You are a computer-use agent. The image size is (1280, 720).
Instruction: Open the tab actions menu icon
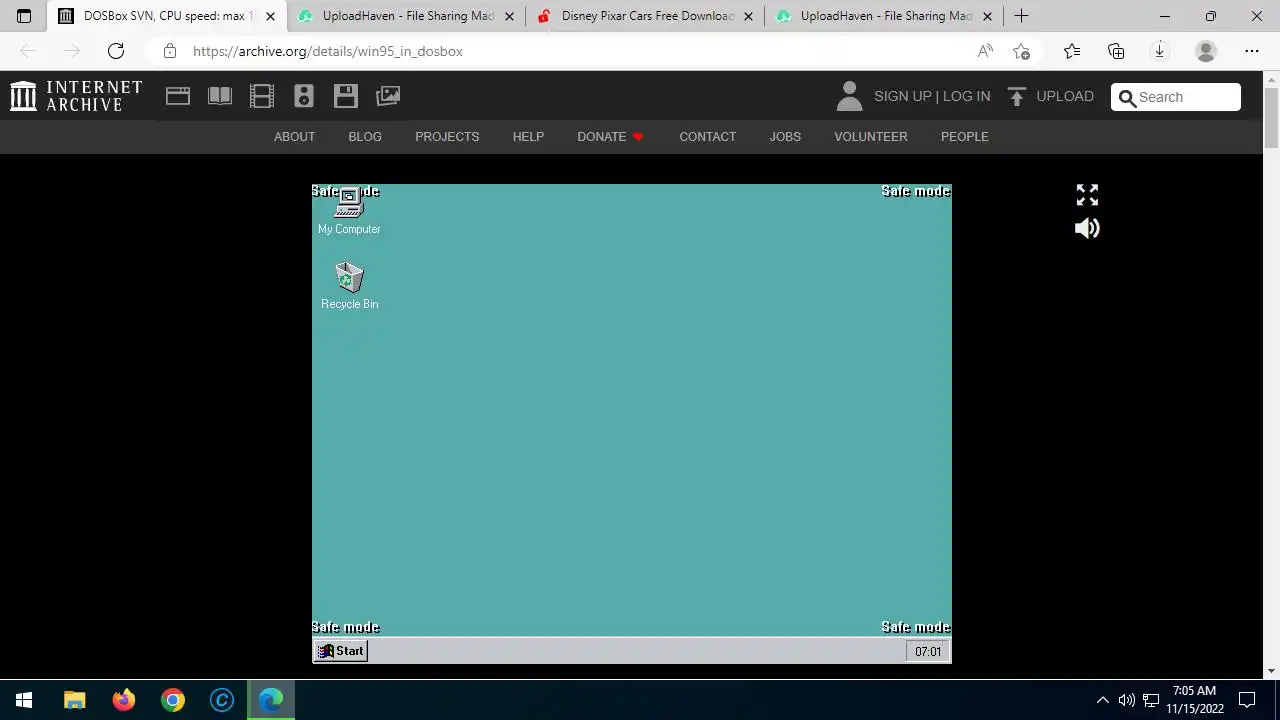pyautogui.click(x=24, y=16)
